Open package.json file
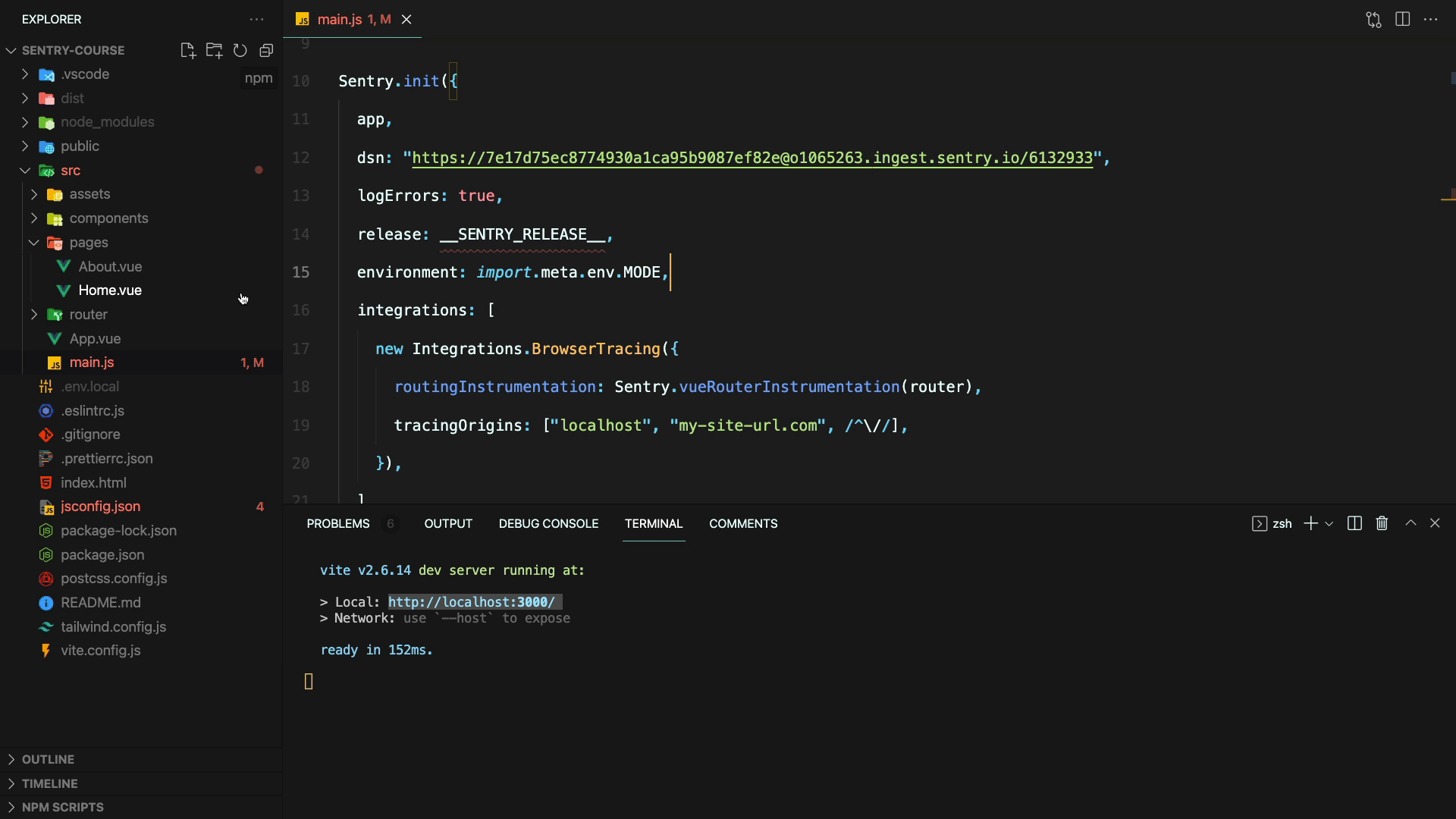1456x819 pixels. click(x=141, y=555)
